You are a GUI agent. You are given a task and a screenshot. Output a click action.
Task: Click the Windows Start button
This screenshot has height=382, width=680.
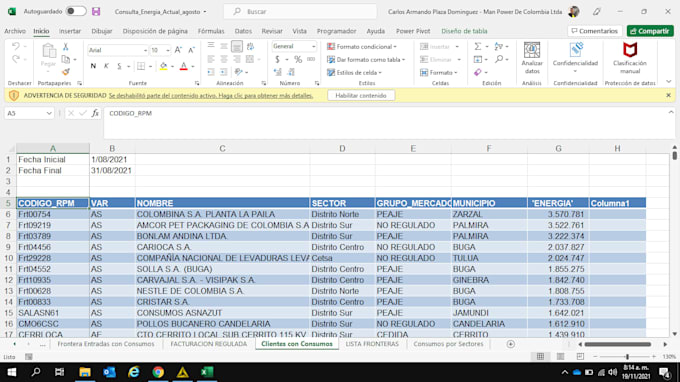coord(12,372)
